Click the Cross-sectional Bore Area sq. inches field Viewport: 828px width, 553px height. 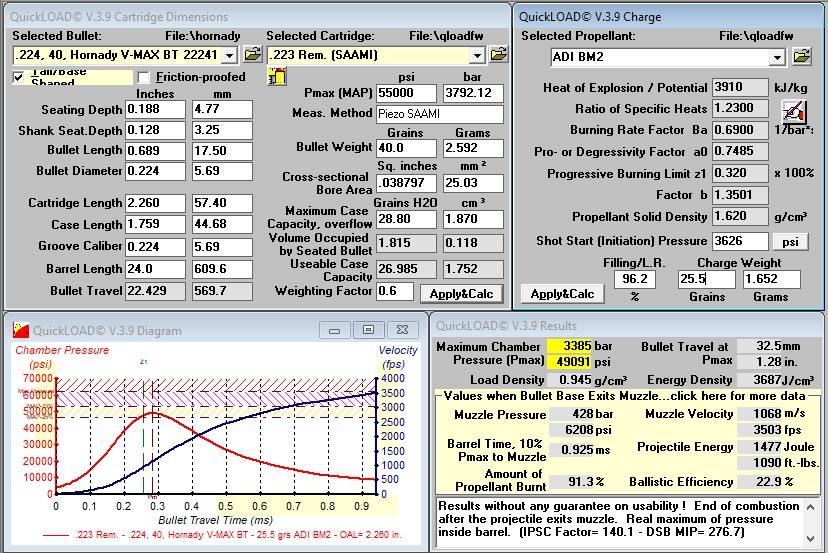(407, 183)
